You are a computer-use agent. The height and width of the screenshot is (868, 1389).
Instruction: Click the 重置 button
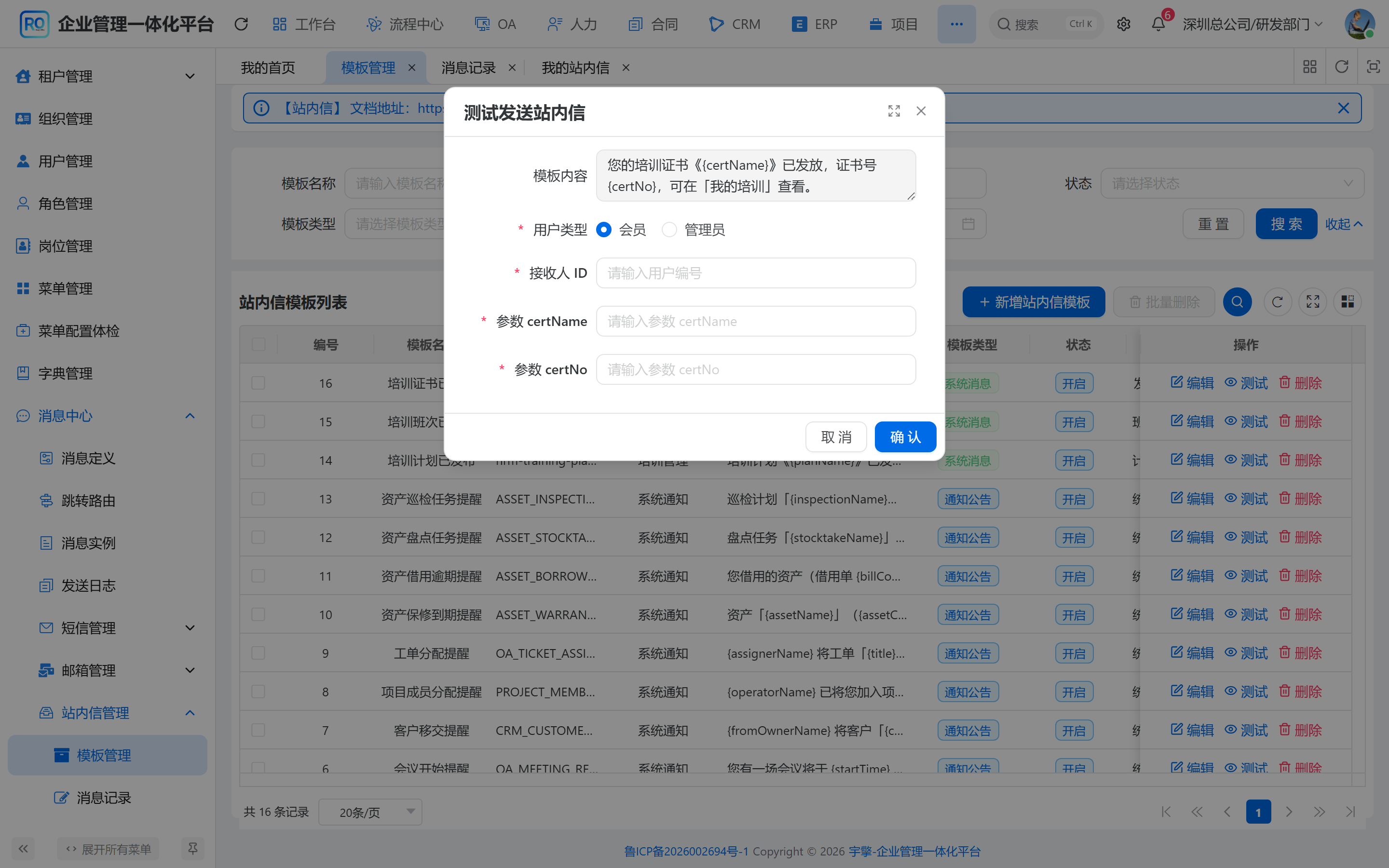click(1213, 224)
